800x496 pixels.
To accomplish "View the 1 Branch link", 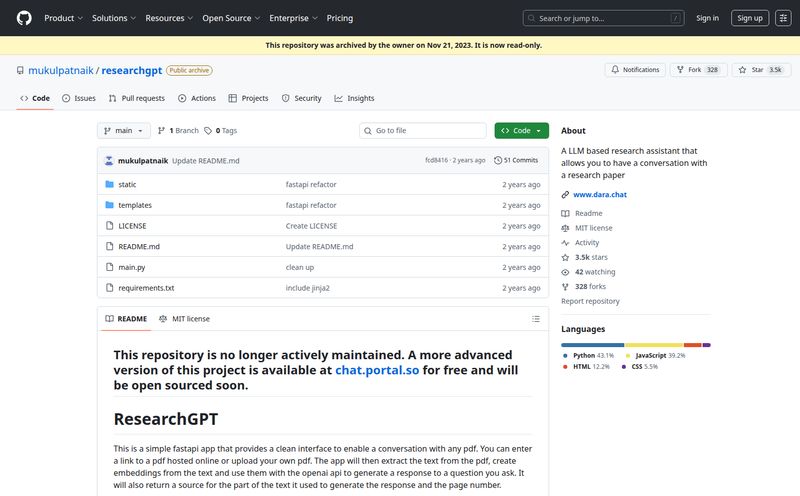I will tap(178, 131).
